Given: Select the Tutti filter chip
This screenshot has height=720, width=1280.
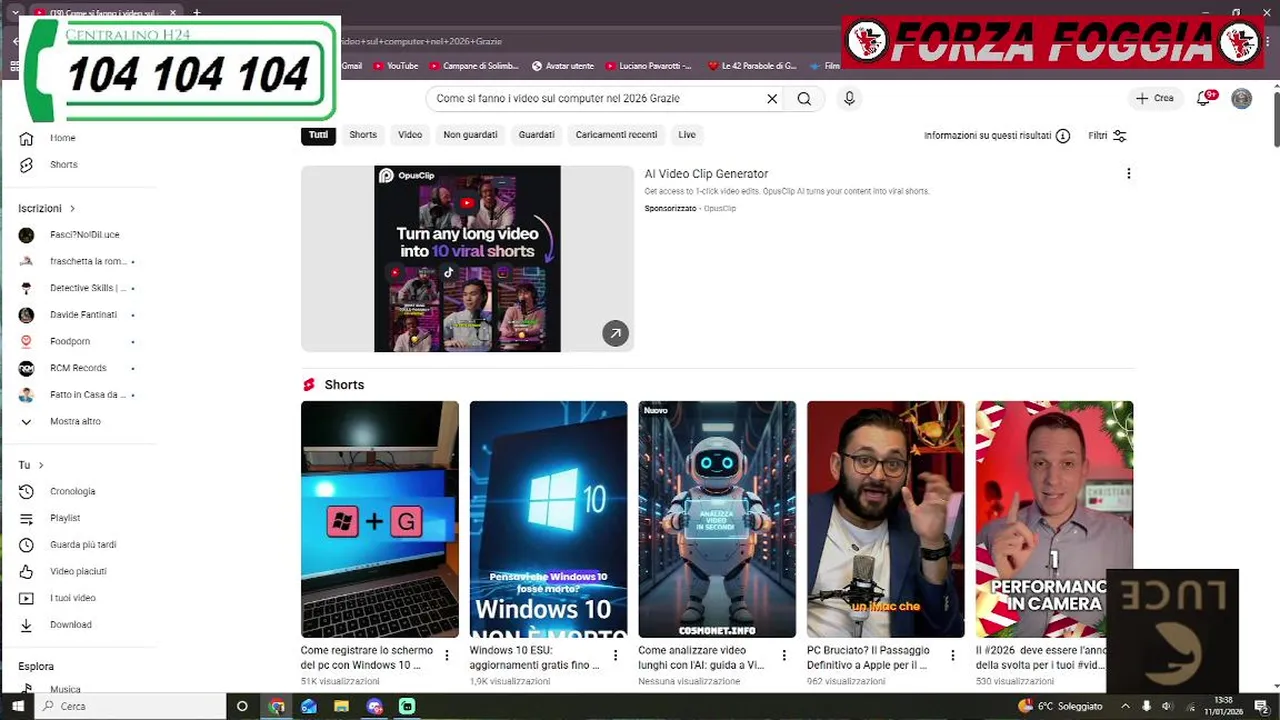Looking at the screenshot, I should (318, 135).
